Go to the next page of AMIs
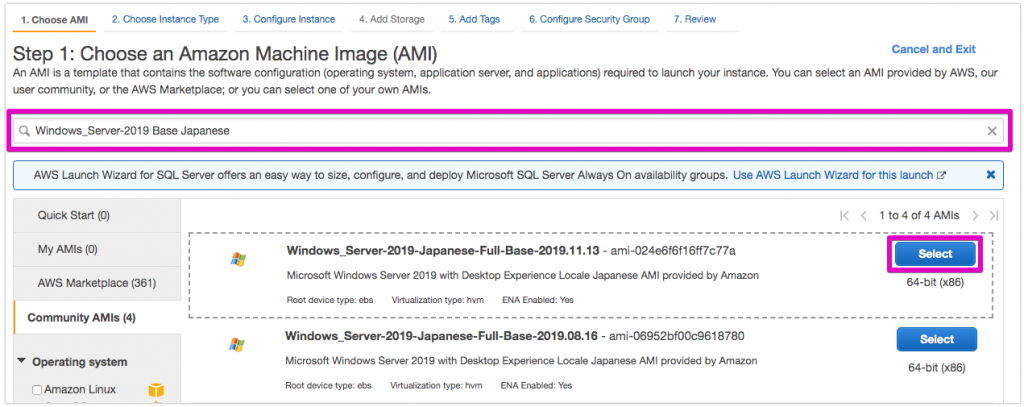This screenshot has height=407, width=1024. (x=976, y=215)
